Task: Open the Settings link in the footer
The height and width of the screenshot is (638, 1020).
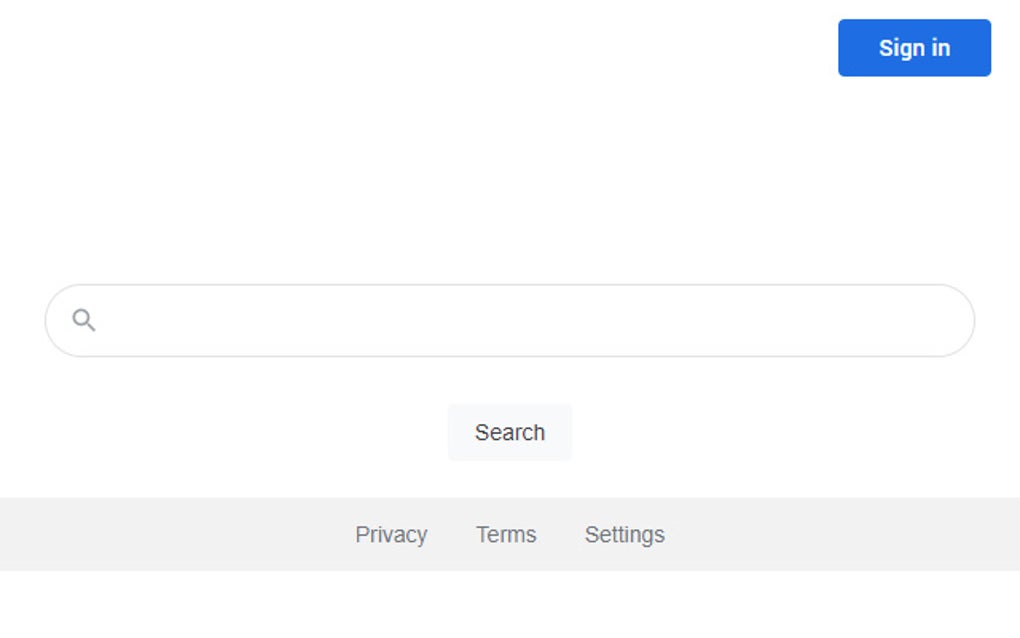Action: pos(624,534)
